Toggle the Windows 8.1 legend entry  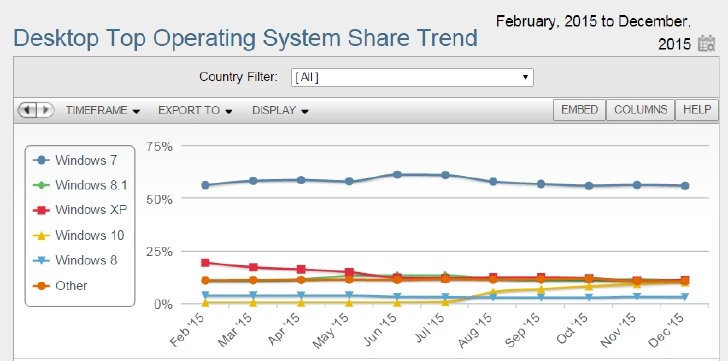80,185
